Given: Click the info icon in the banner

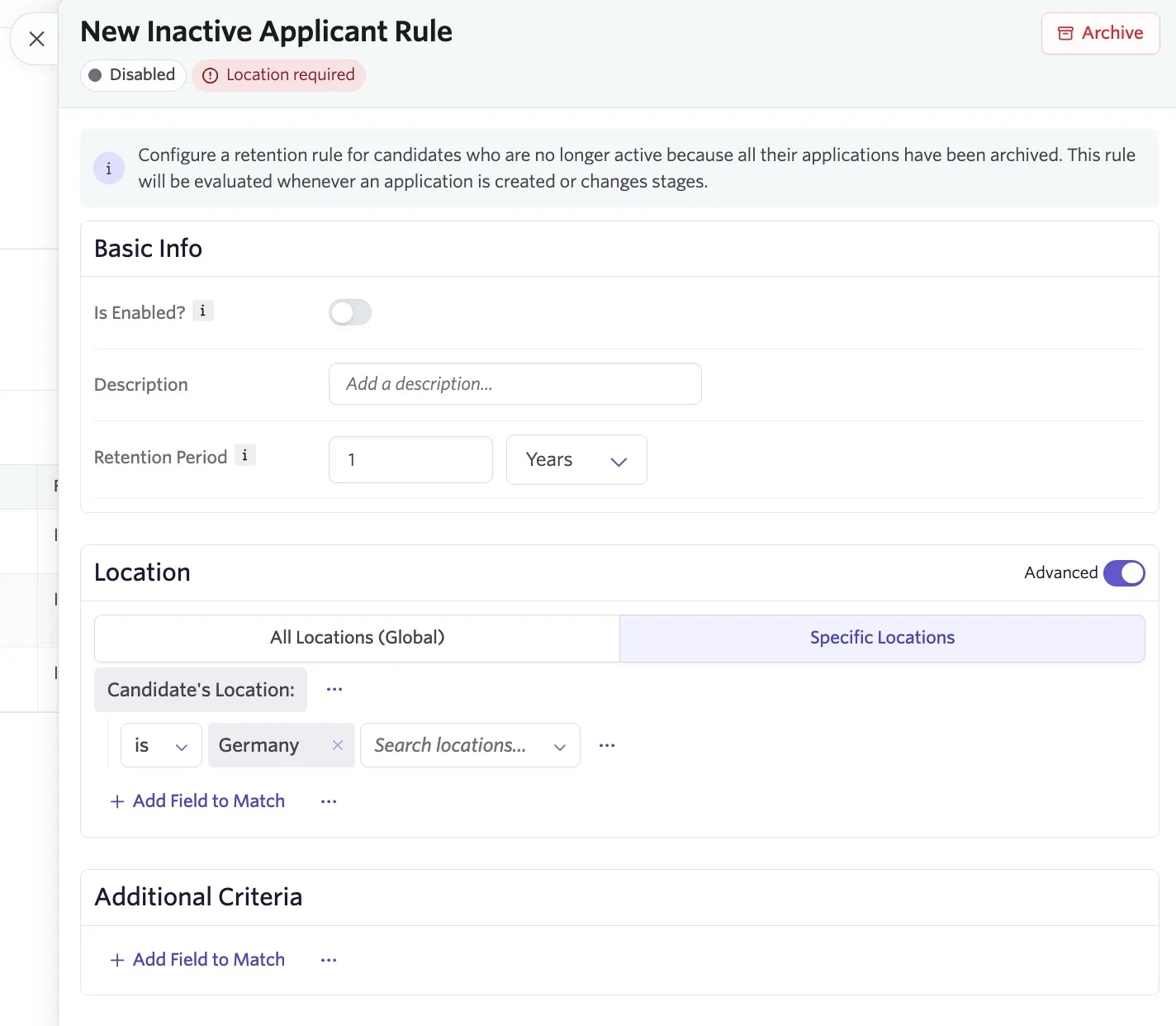Looking at the screenshot, I should (x=108, y=169).
